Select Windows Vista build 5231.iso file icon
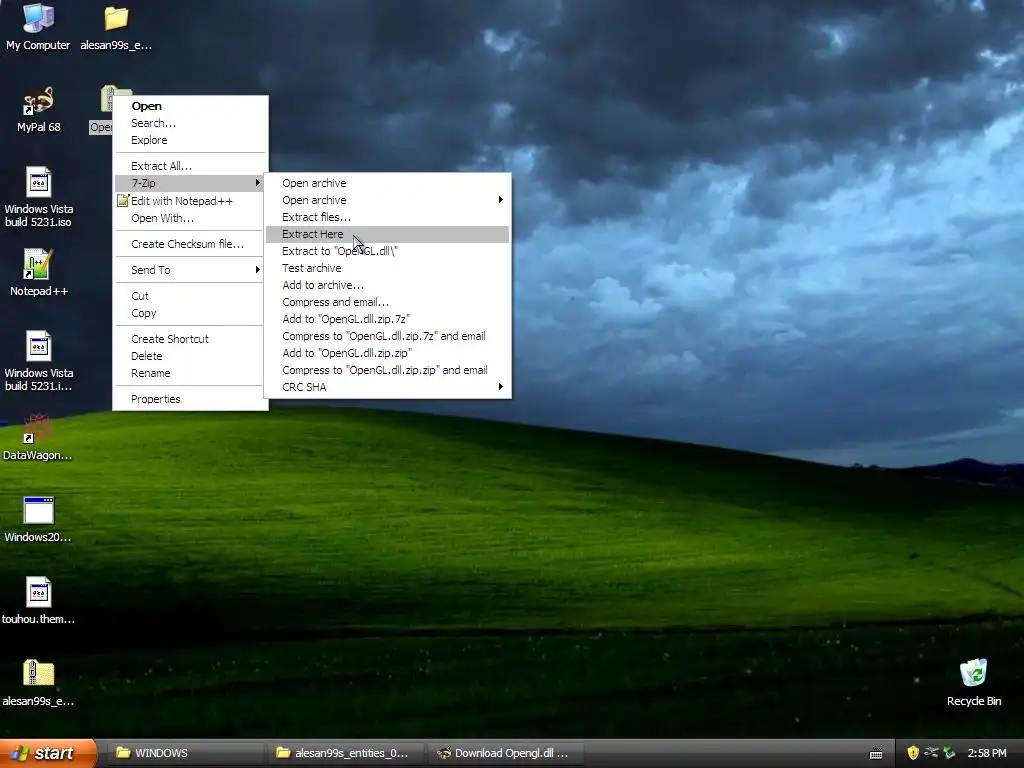 tap(38, 197)
